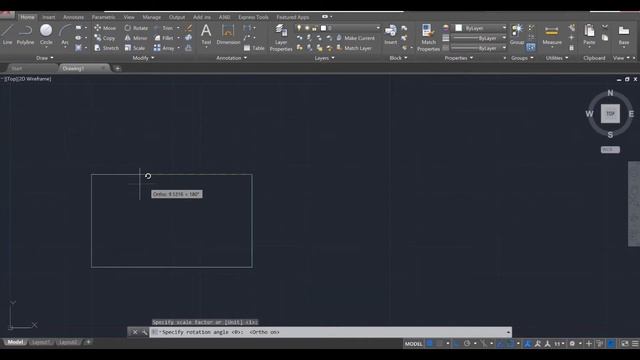Click the TOP face of ViewCube

tap(610, 114)
